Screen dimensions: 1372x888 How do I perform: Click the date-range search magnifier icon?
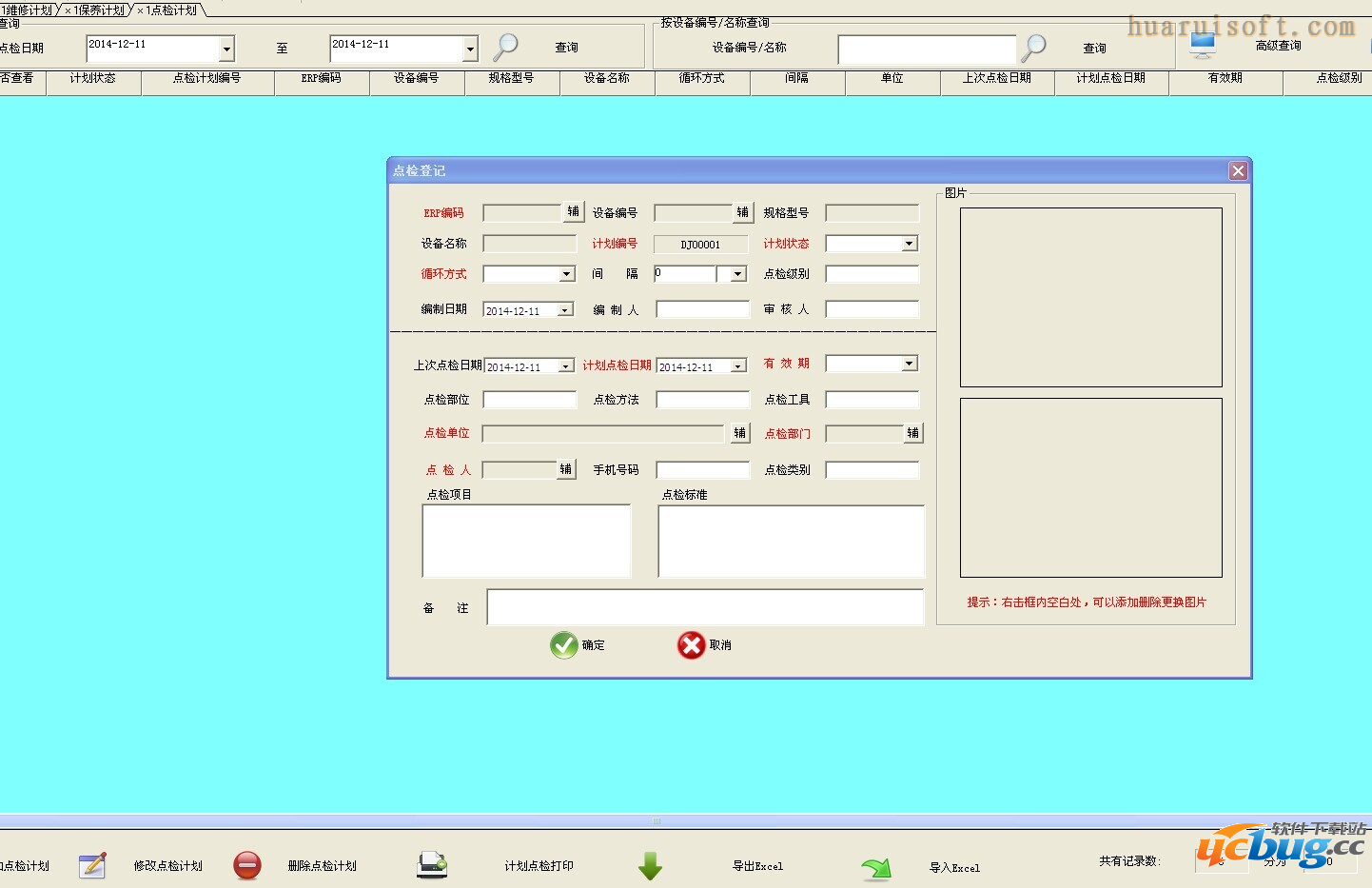(506, 46)
